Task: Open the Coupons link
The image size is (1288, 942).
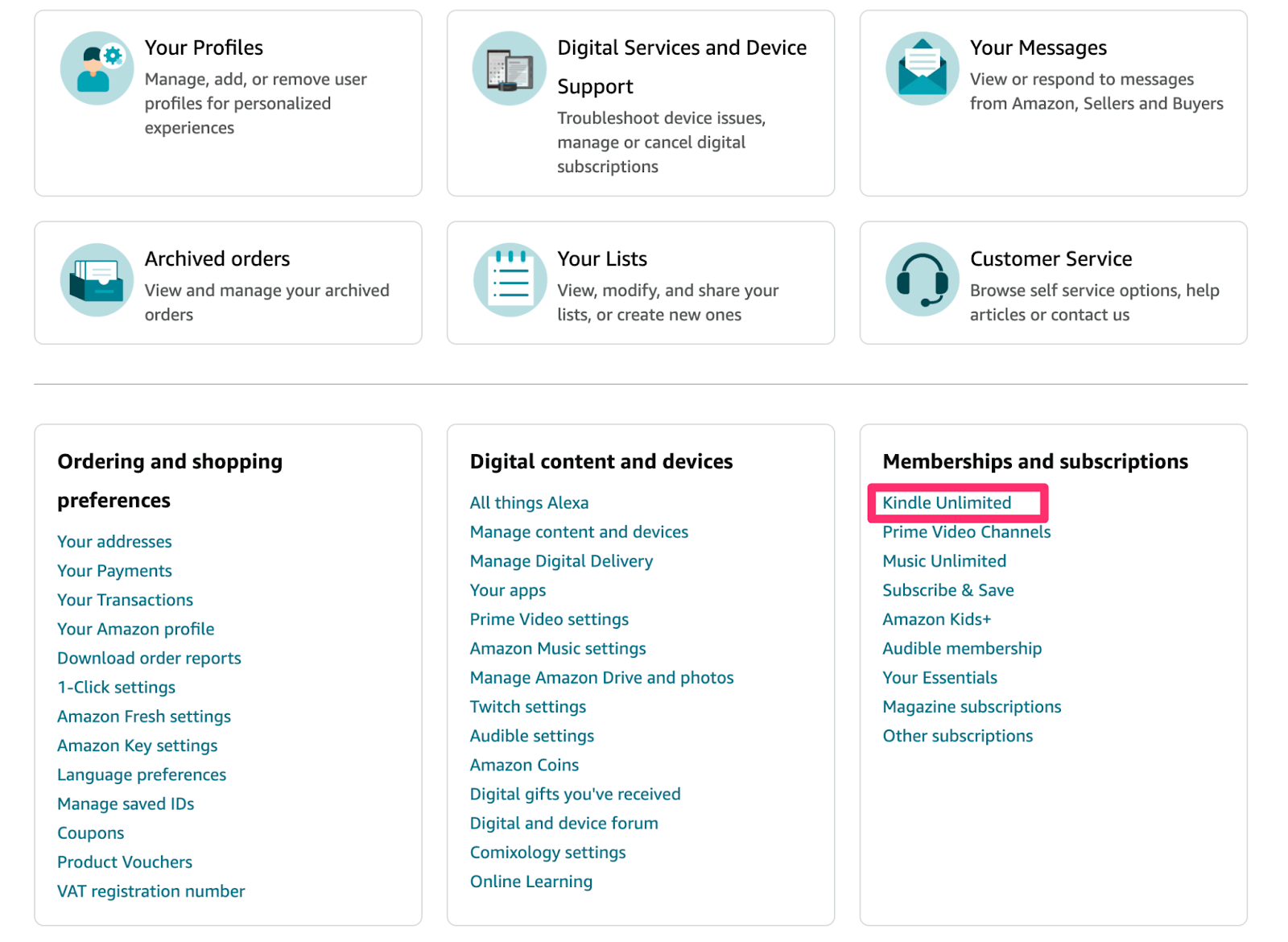Action: (x=90, y=833)
